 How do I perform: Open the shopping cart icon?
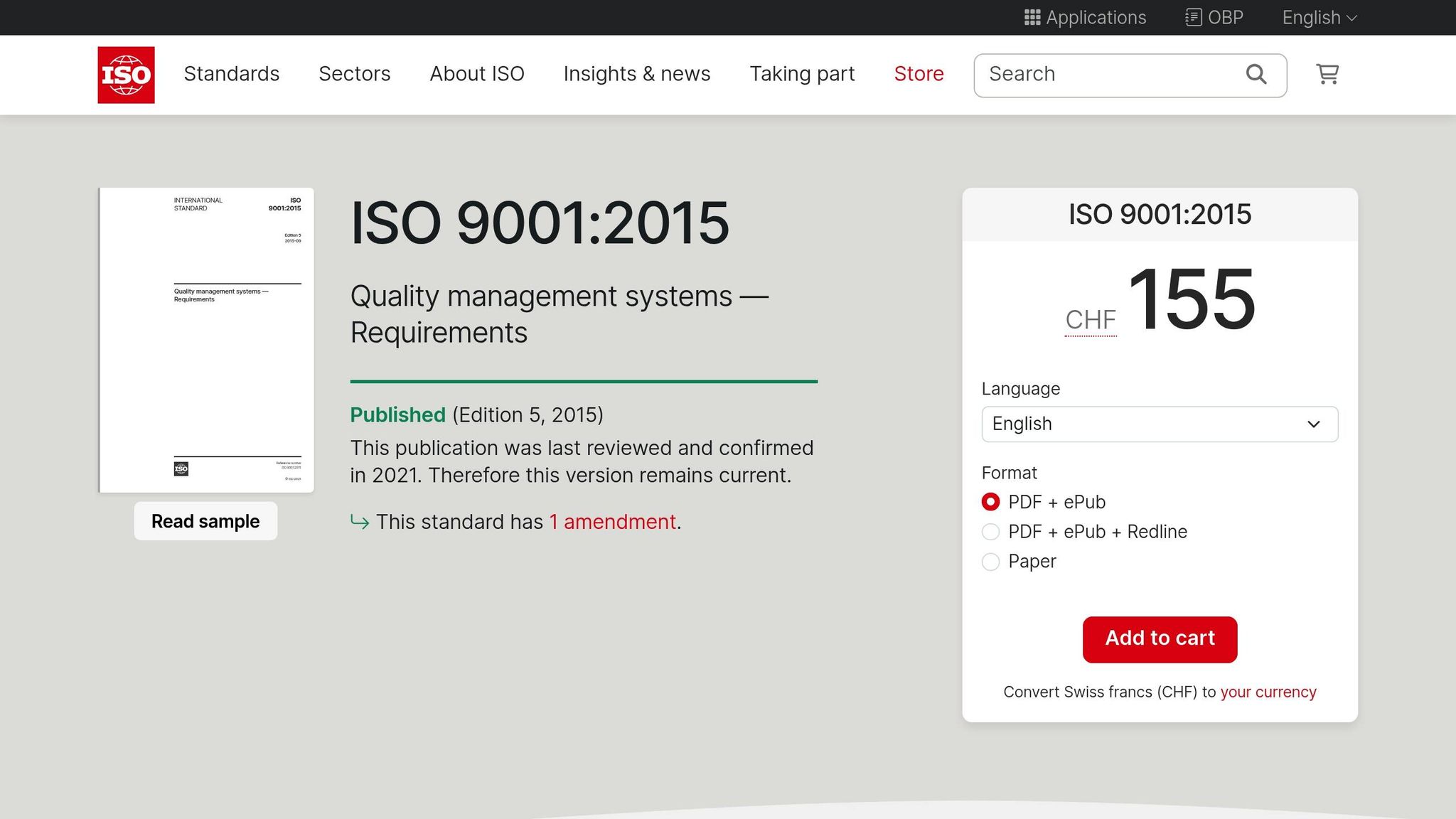point(1327,74)
